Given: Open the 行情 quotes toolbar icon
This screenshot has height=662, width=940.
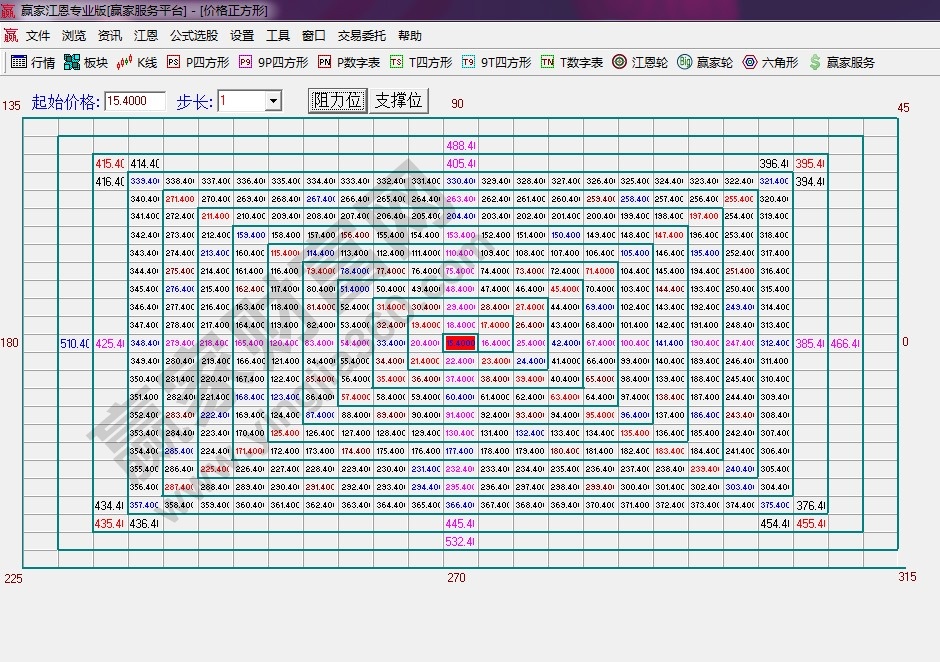Looking at the screenshot, I should (32, 62).
